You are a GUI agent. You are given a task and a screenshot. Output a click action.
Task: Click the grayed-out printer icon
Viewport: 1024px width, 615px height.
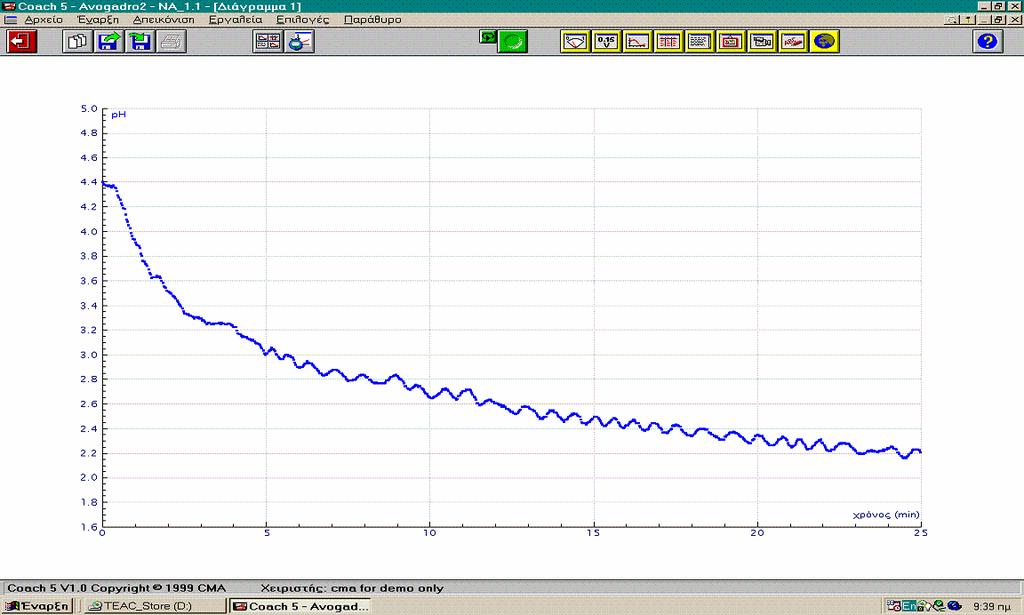(172, 42)
